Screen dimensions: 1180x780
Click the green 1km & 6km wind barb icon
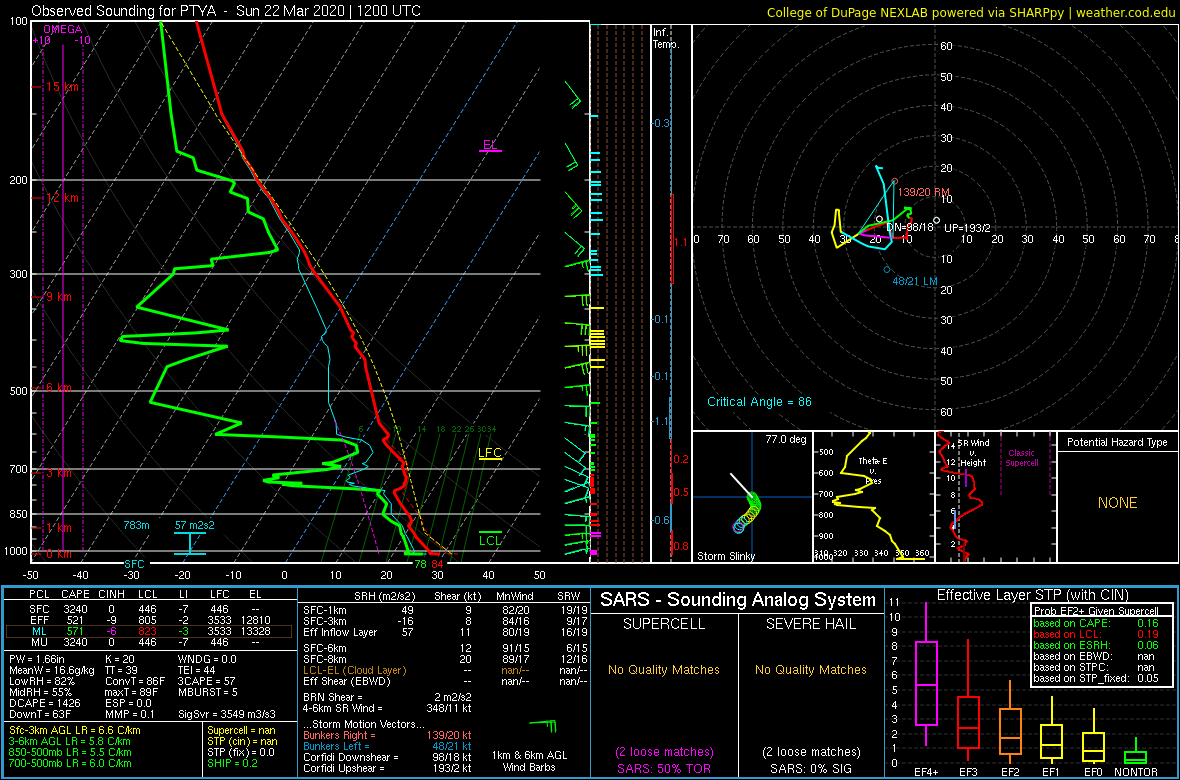(542, 725)
